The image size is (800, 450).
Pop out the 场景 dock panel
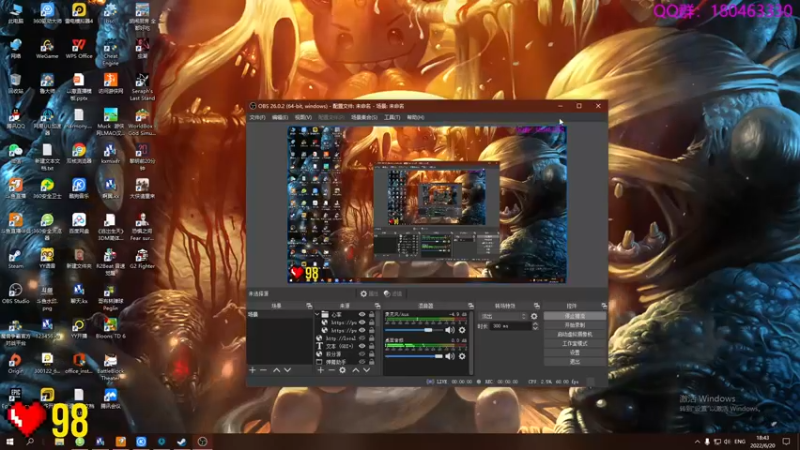309,306
